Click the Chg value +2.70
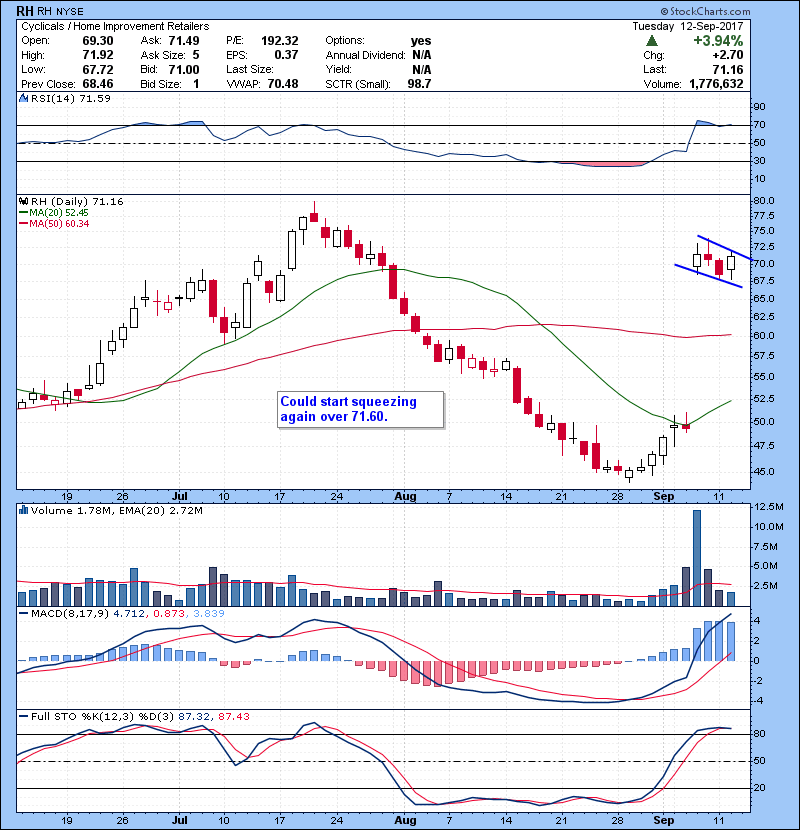The image size is (800, 830). click(x=727, y=55)
